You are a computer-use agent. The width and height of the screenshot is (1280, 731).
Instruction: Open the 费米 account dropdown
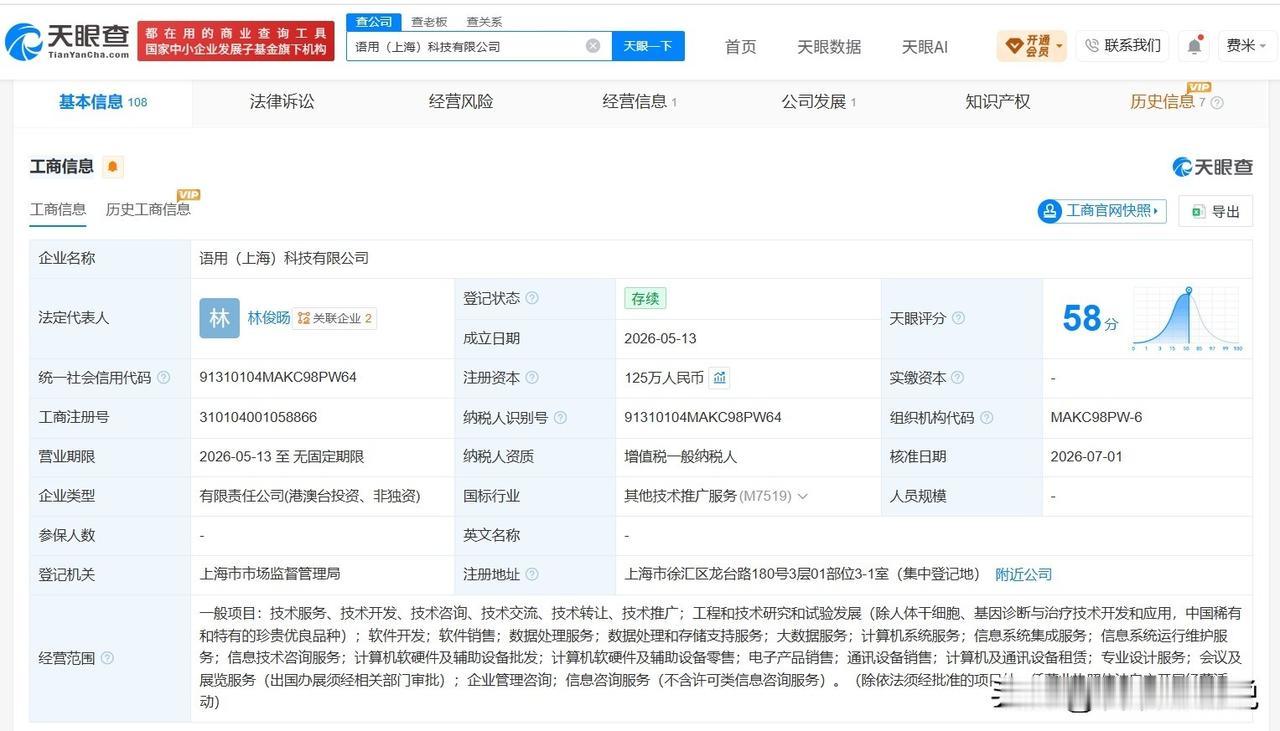click(x=1247, y=46)
